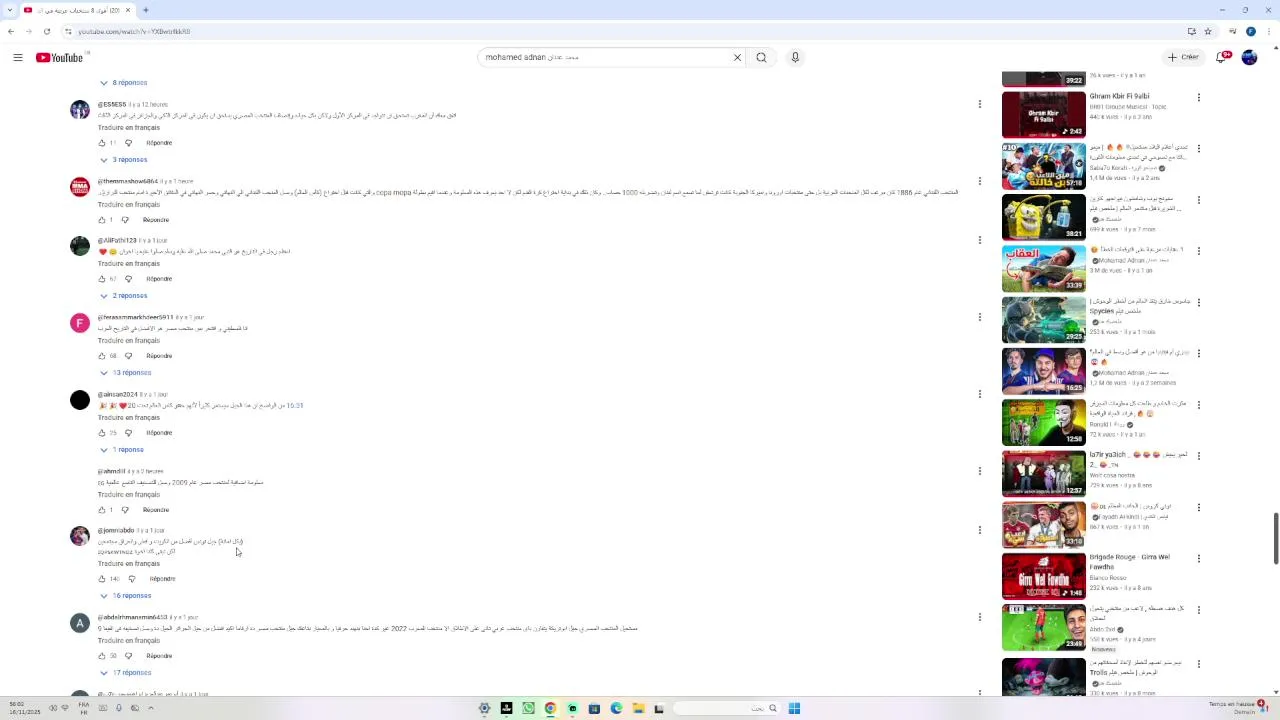This screenshot has height=720, width=1280.
Task: Expand 2 réponses under @AliFathi123
Action: (124, 296)
